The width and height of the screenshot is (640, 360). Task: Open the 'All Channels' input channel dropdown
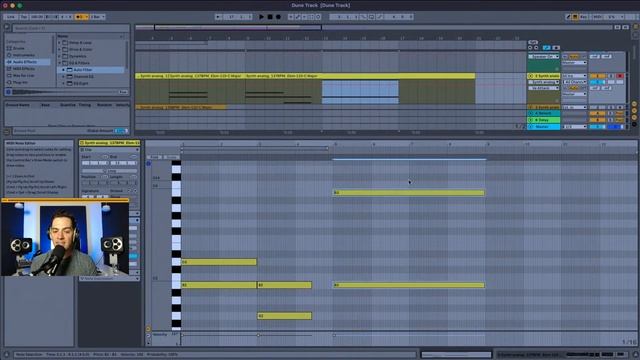tap(574, 82)
